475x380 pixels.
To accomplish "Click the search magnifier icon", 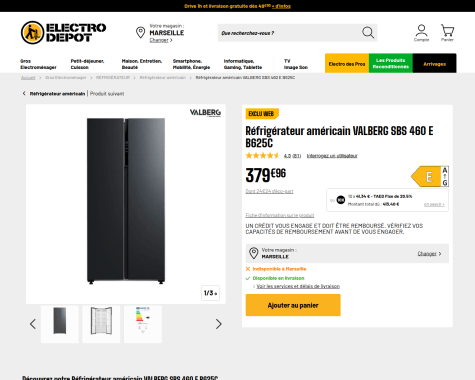I will click(368, 33).
